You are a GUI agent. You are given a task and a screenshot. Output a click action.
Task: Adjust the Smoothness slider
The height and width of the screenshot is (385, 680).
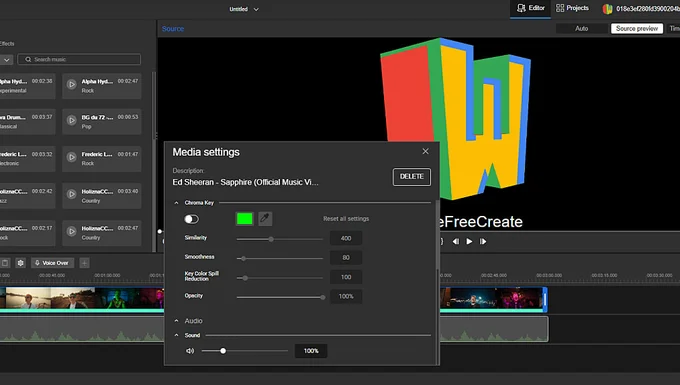click(280, 258)
